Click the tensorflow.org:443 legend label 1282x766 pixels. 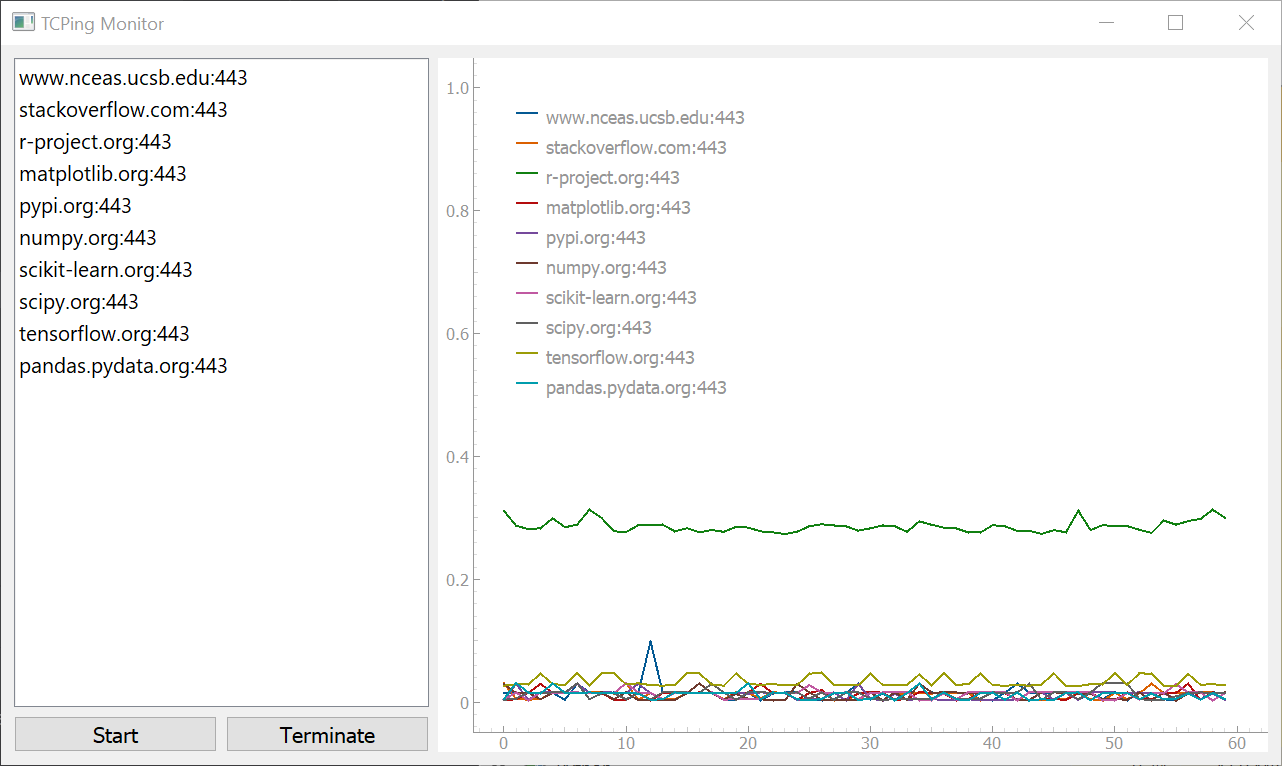click(x=620, y=358)
